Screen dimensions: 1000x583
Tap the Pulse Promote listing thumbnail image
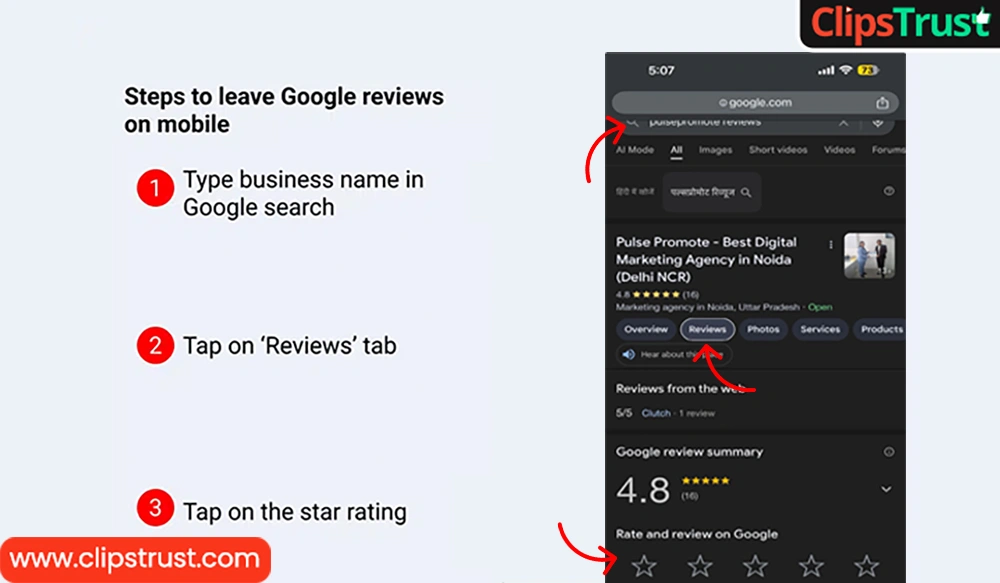click(x=869, y=257)
